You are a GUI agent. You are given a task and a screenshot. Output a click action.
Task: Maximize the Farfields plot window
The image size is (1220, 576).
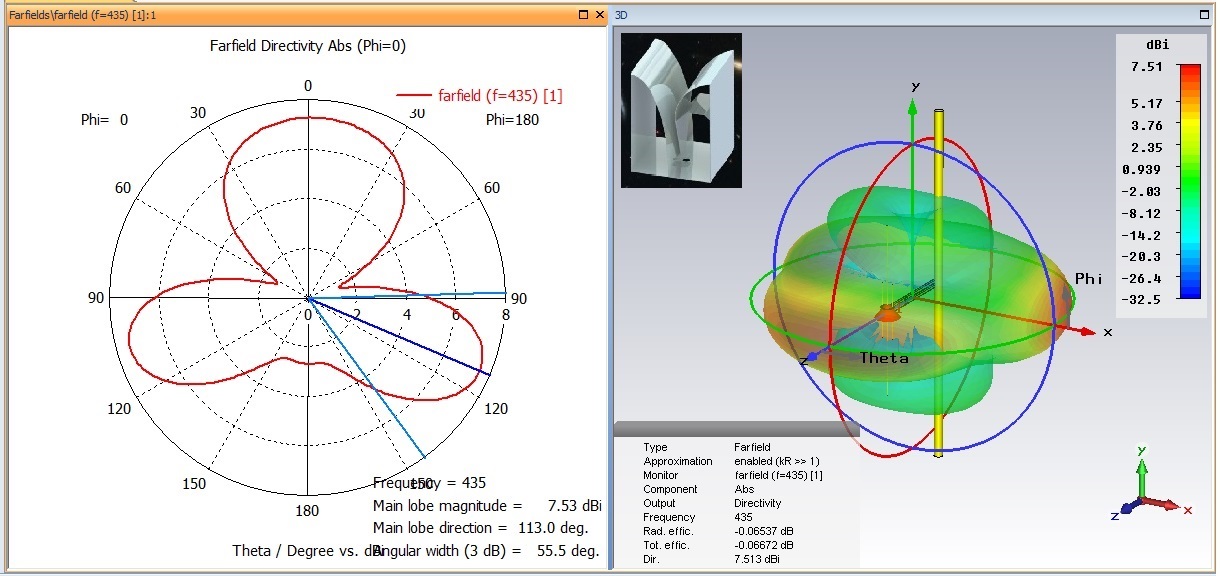584,15
